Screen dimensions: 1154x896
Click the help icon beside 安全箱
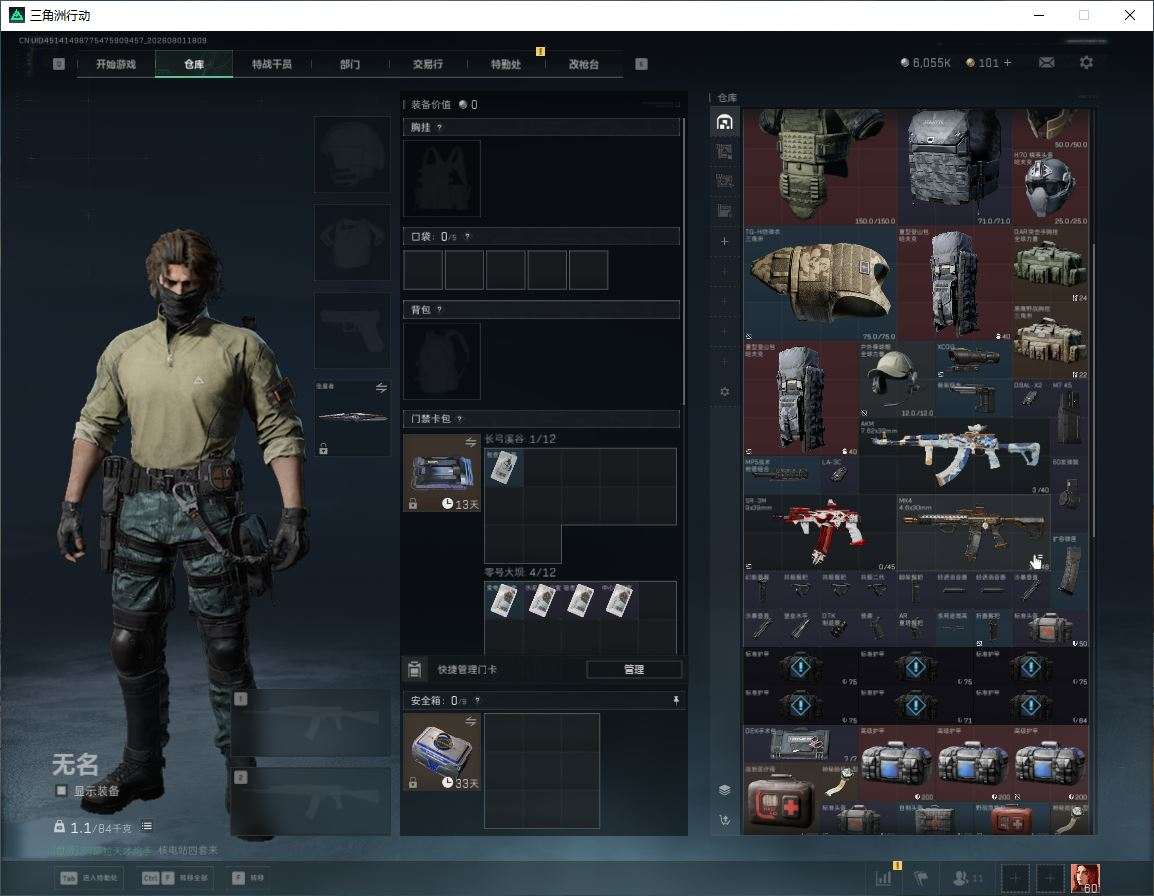click(x=477, y=700)
